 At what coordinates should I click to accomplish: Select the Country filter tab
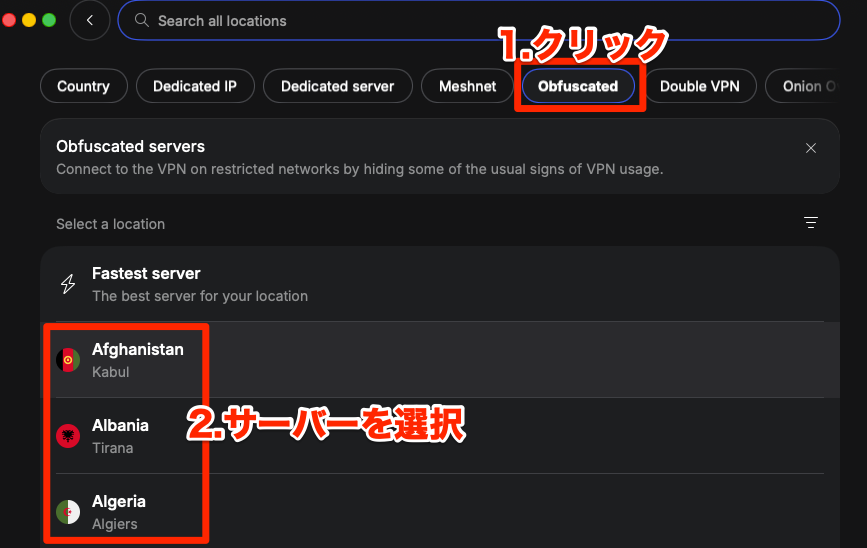[x=83, y=86]
